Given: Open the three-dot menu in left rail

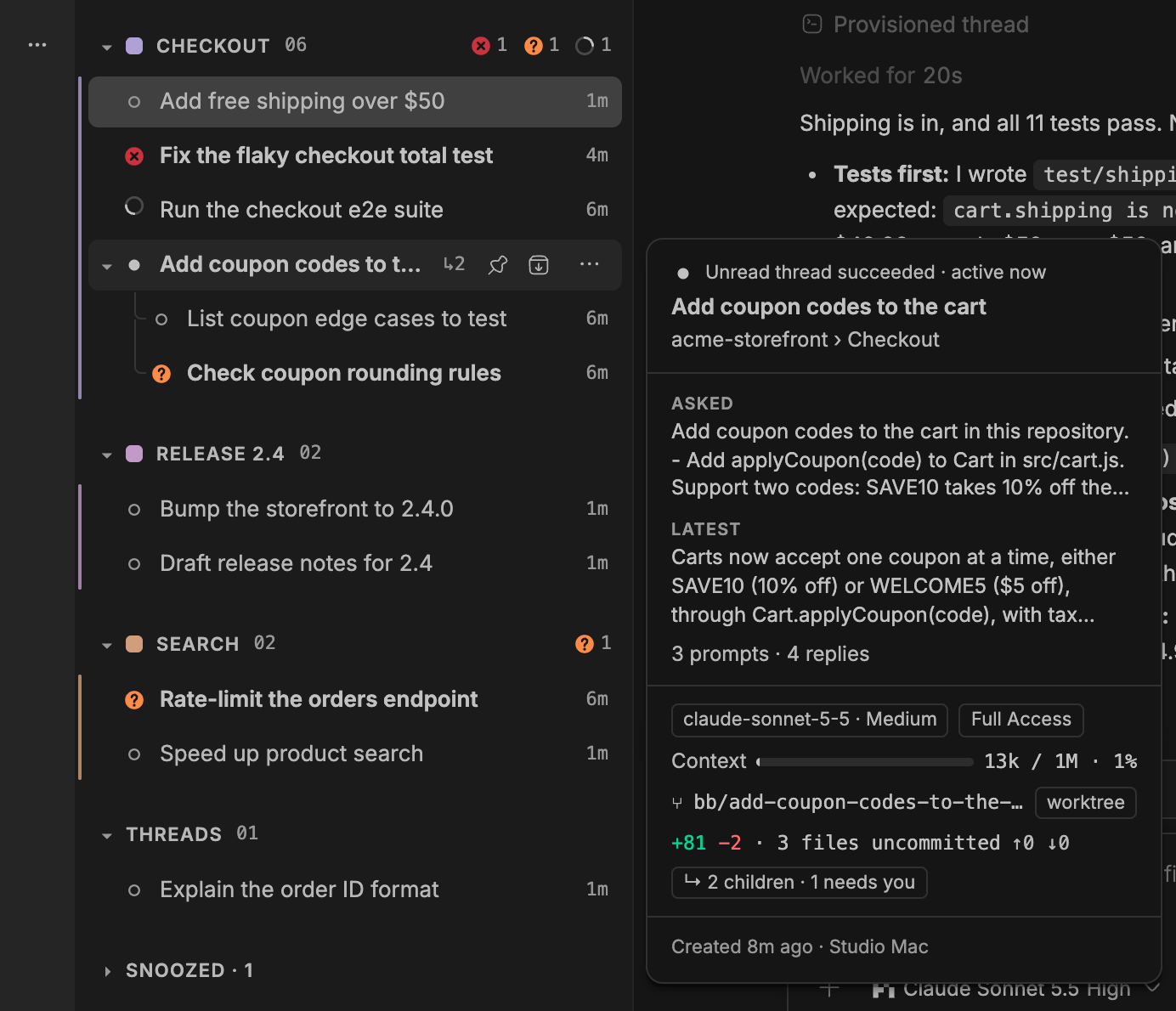Looking at the screenshot, I should point(37,45).
